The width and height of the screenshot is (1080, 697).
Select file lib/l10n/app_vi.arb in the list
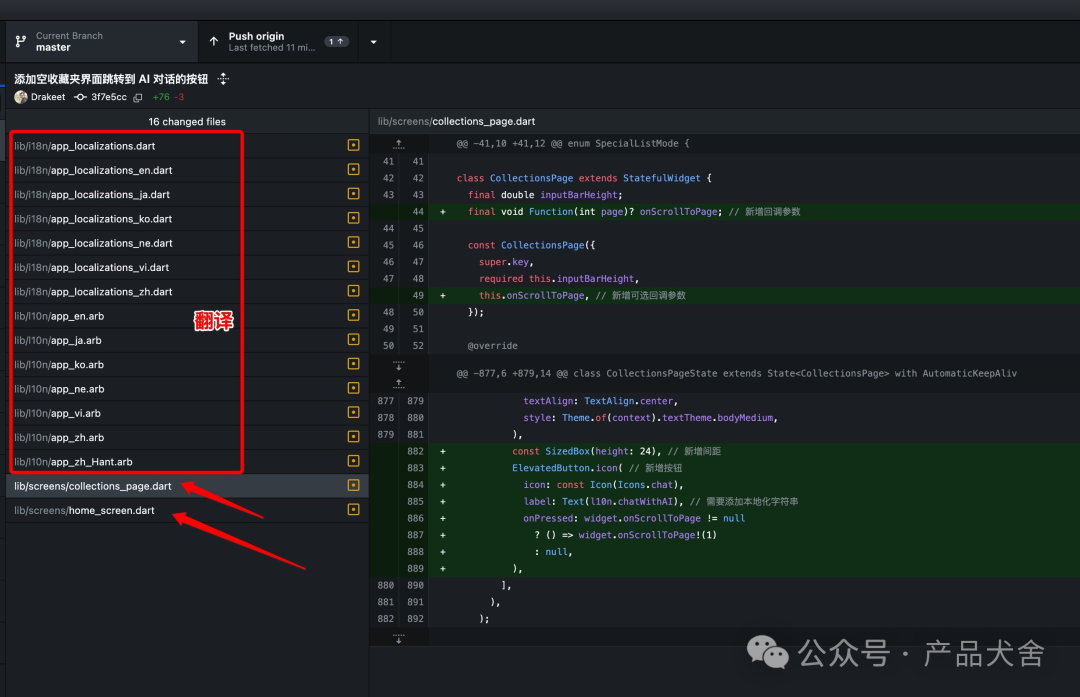pos(187,413)
